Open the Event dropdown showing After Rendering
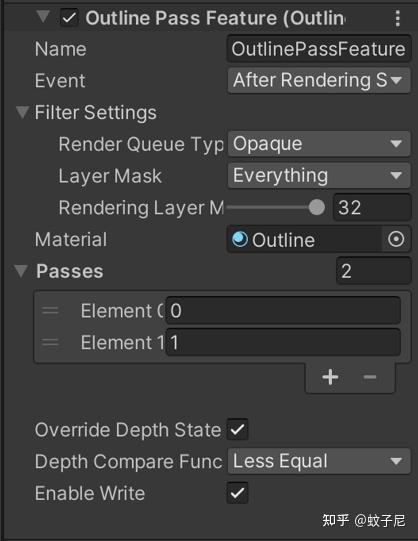 click(319, 80)
